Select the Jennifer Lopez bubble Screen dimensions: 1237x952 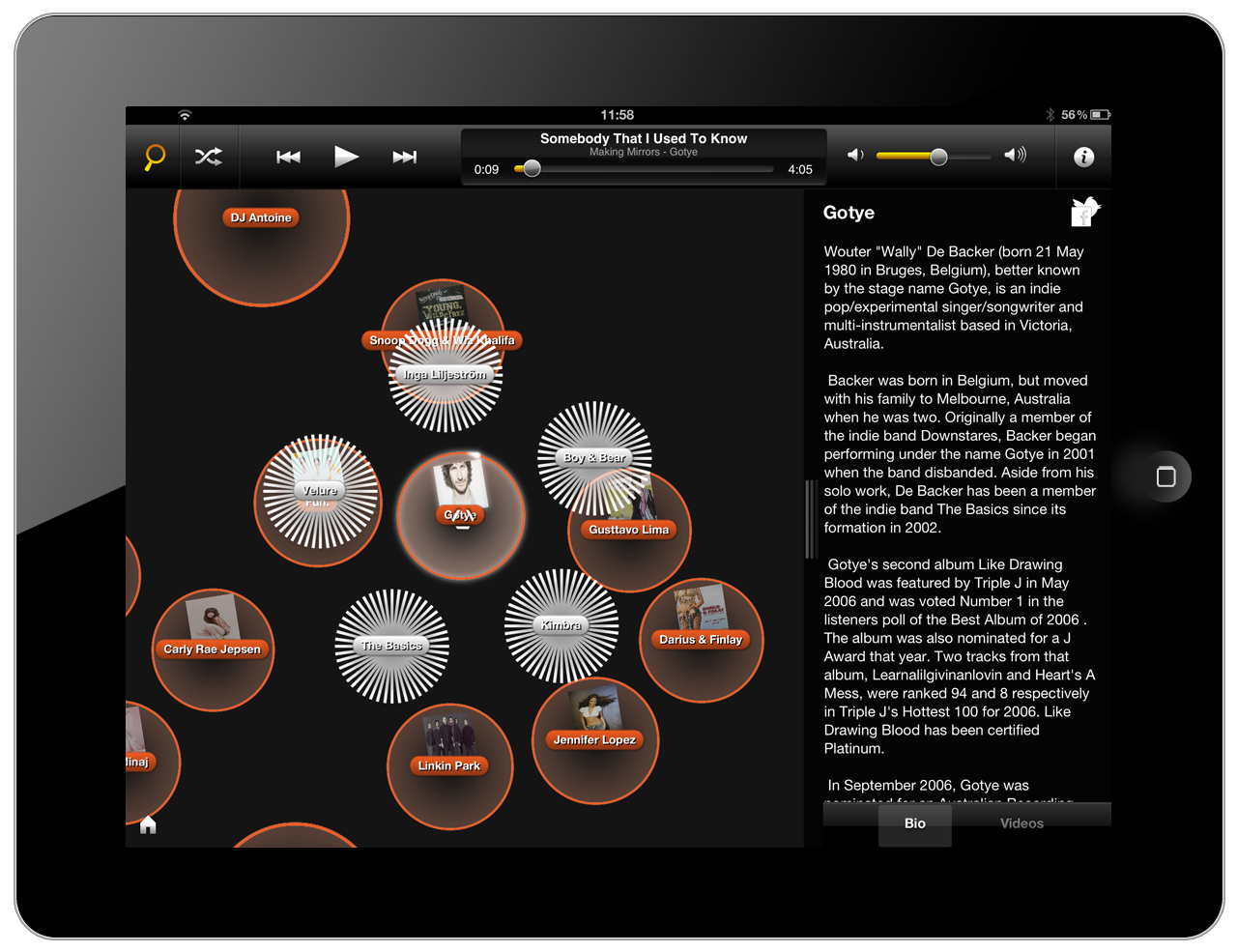pos(594,740)
